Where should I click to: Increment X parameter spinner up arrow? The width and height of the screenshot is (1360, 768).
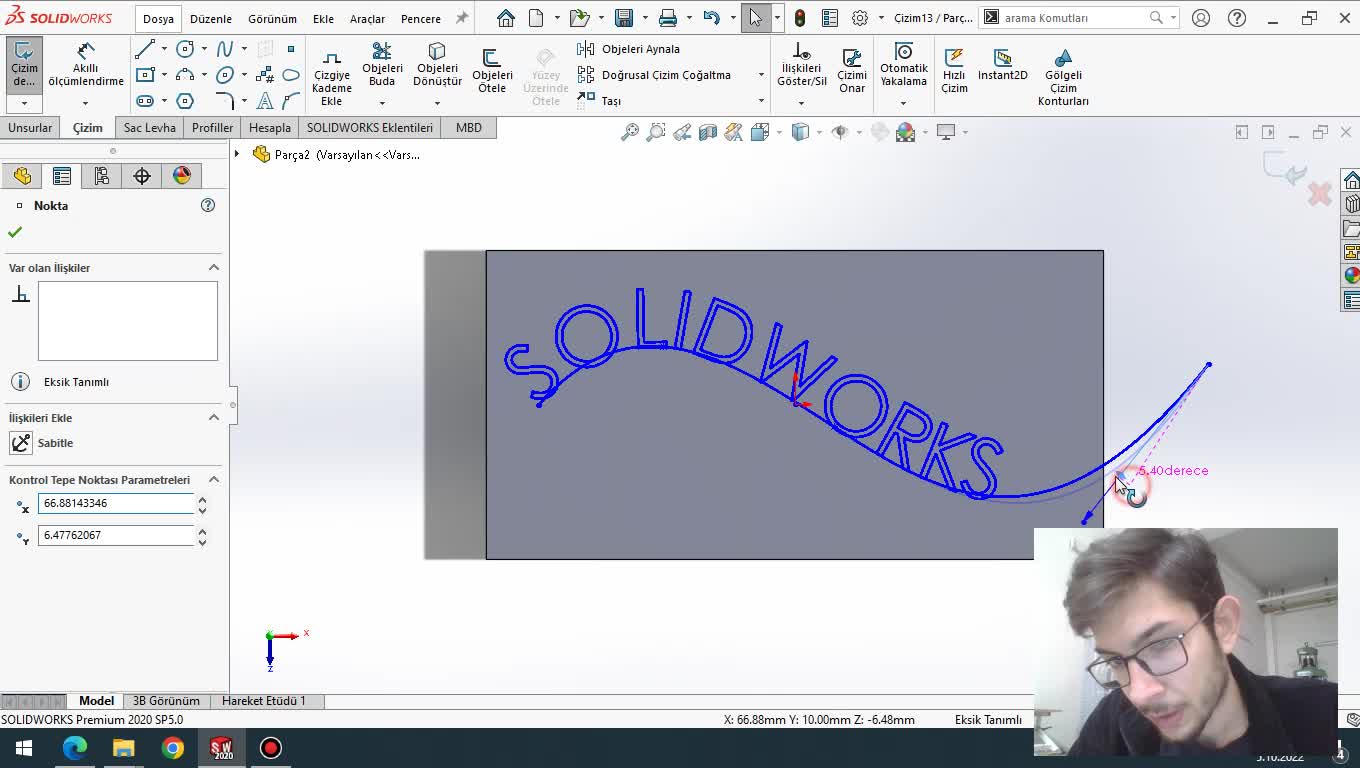coord(202,499)
